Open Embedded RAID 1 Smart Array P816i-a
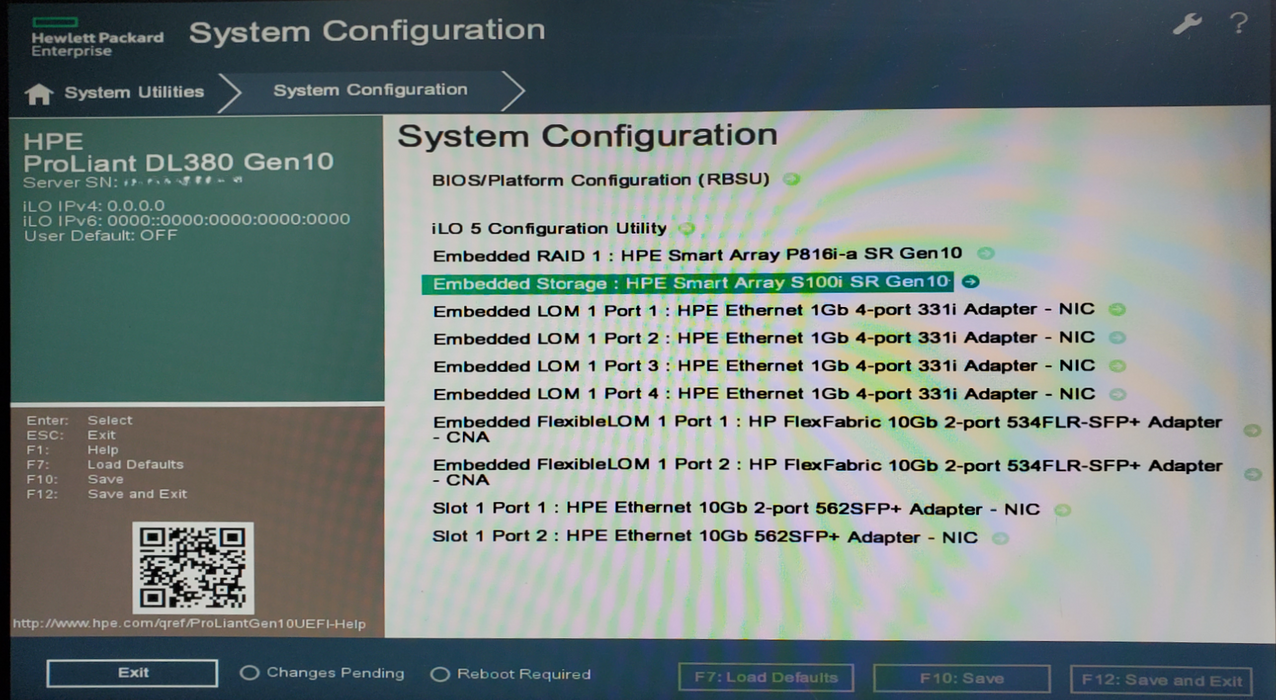 [x=697, y=254]
